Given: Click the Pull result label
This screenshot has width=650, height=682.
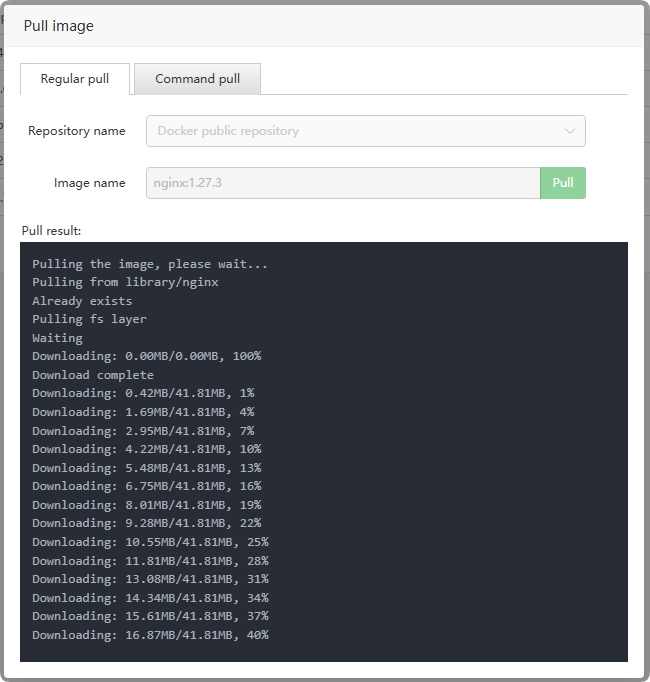Looking at the screenshot, I should (51, 231).
